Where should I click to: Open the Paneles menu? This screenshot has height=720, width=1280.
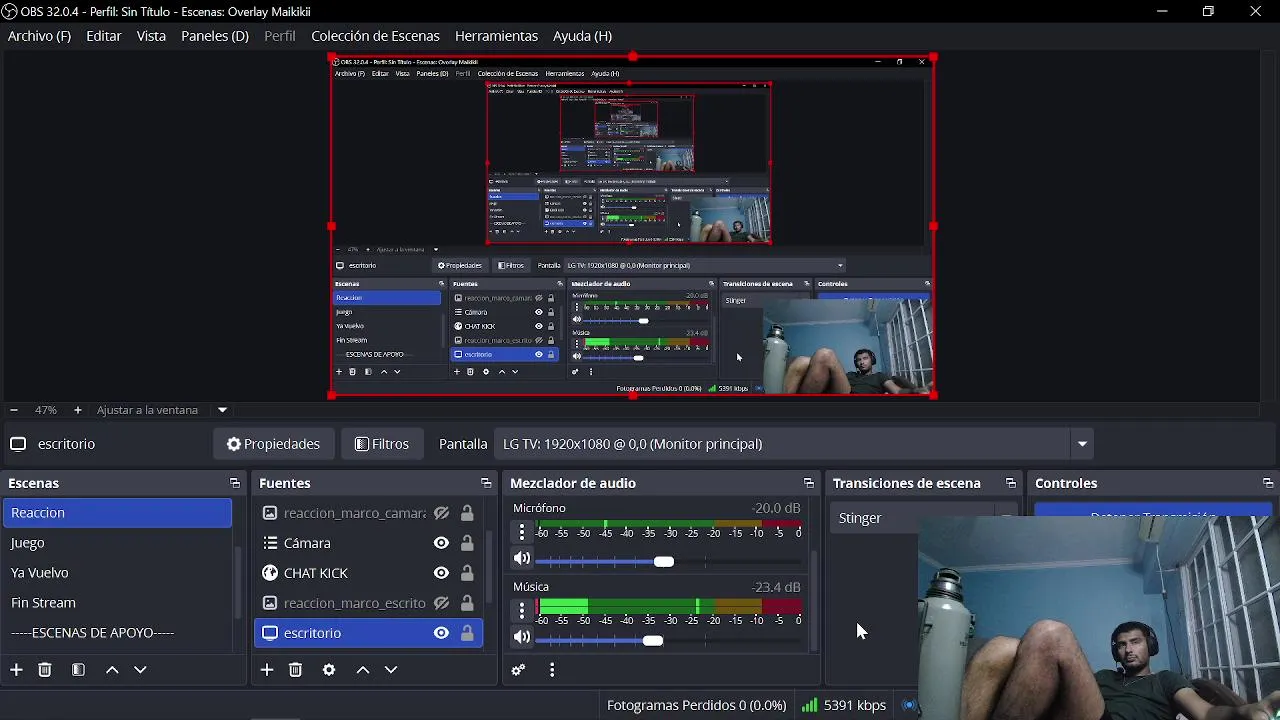[214, 36]
